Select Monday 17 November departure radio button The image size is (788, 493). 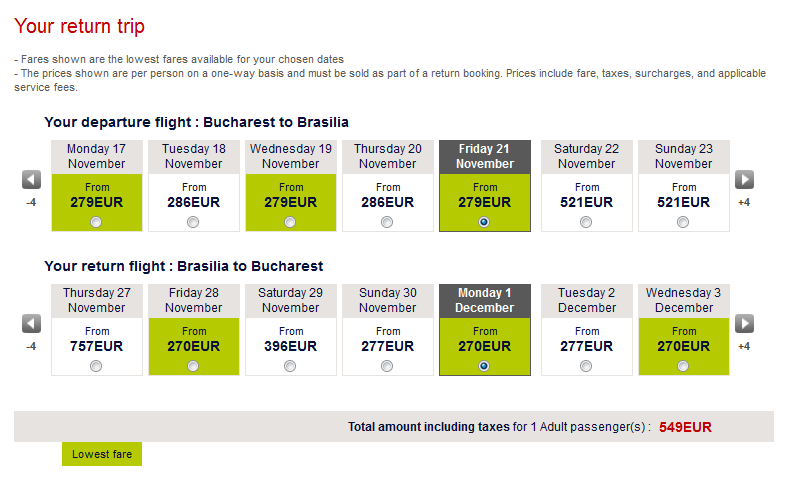[96, 222]
